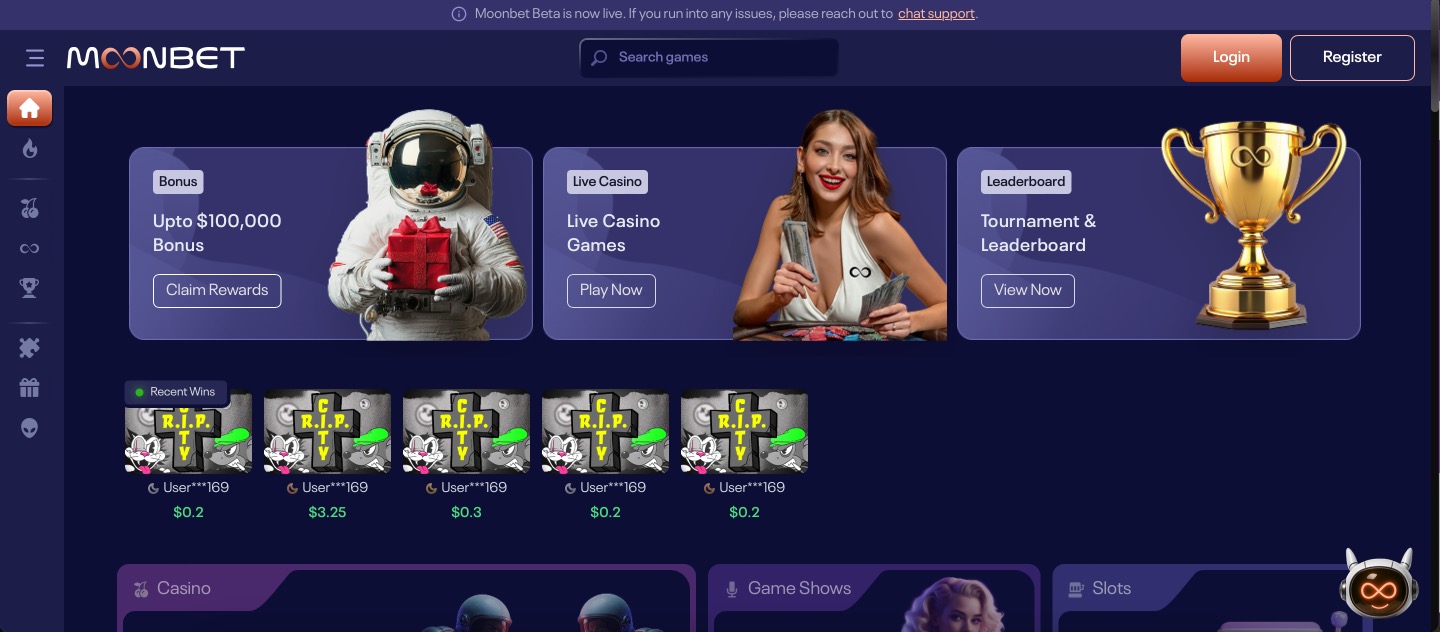Click the Login button
This screenshot has width=1440, height=632.
[1231, 58]
